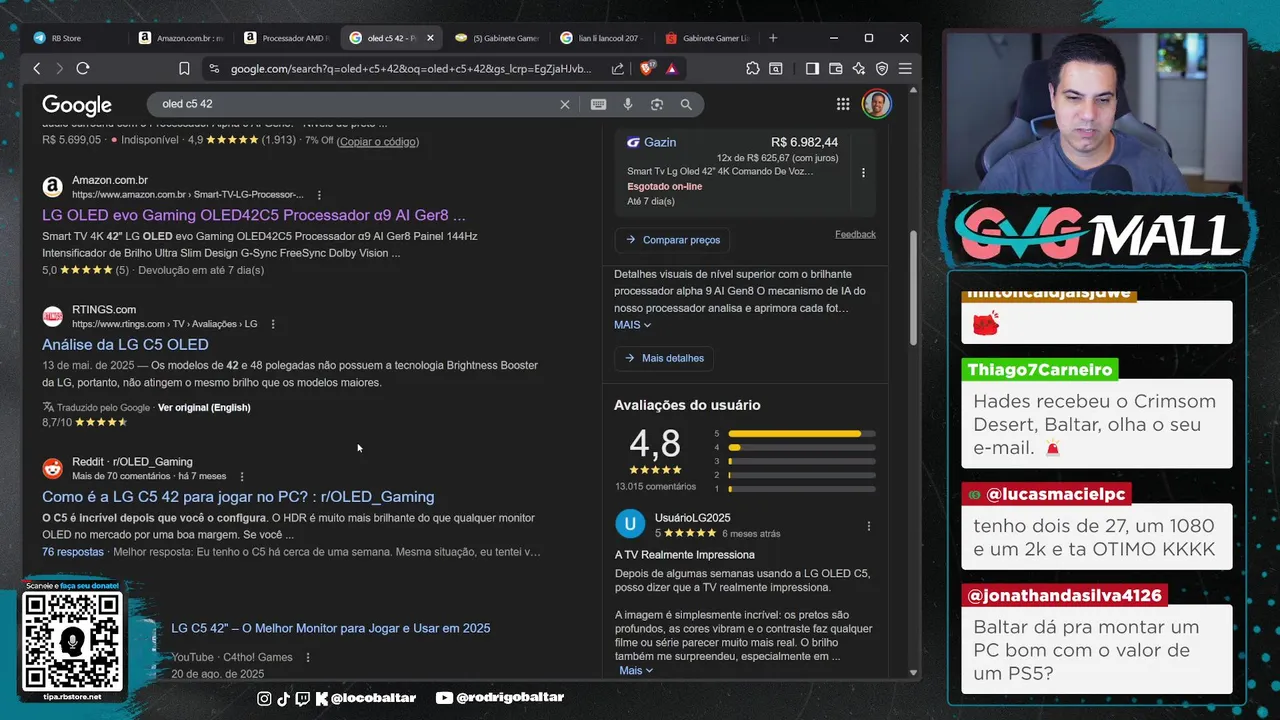This screenshot has height=720, width=1280.
Task: Click the browser address bar URL
Action: click(x=411, y=69)
